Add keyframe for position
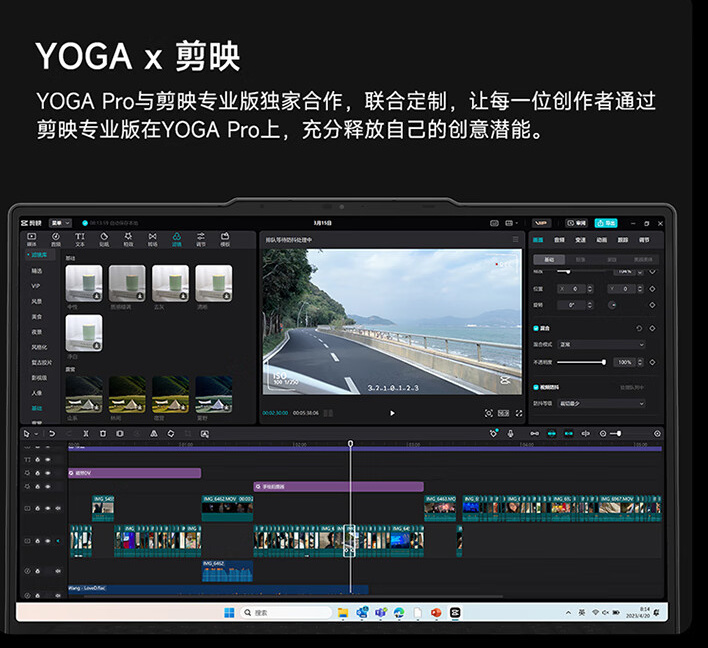 coord(652,289)
